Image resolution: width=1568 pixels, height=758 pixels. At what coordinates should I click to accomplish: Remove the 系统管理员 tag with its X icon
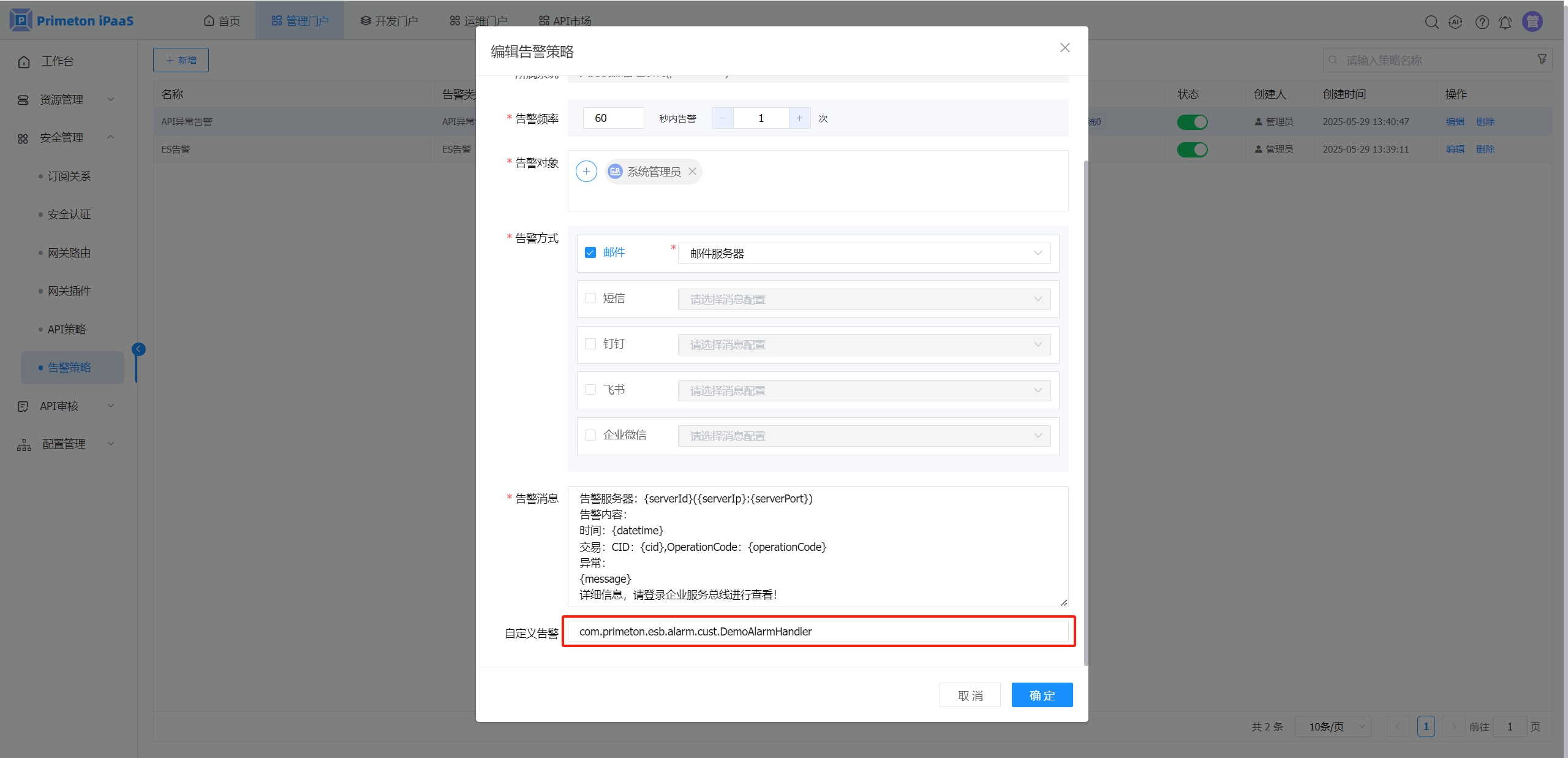point(692,172)
